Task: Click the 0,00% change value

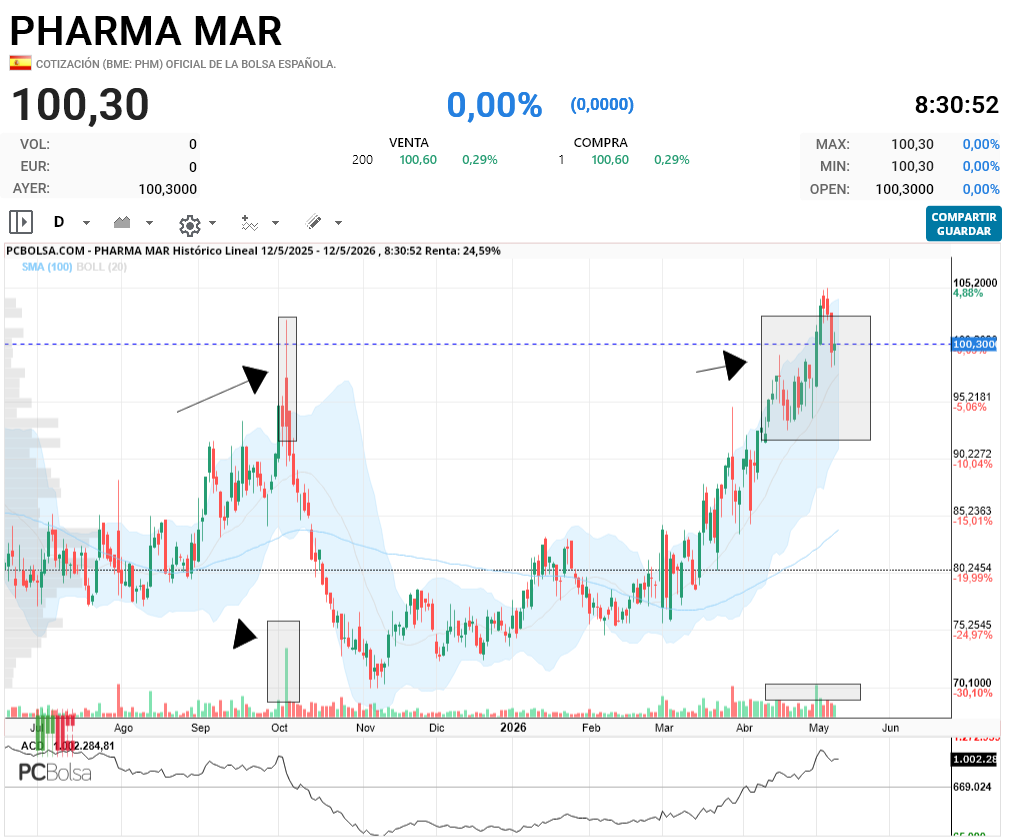Action: click(494, 105)
